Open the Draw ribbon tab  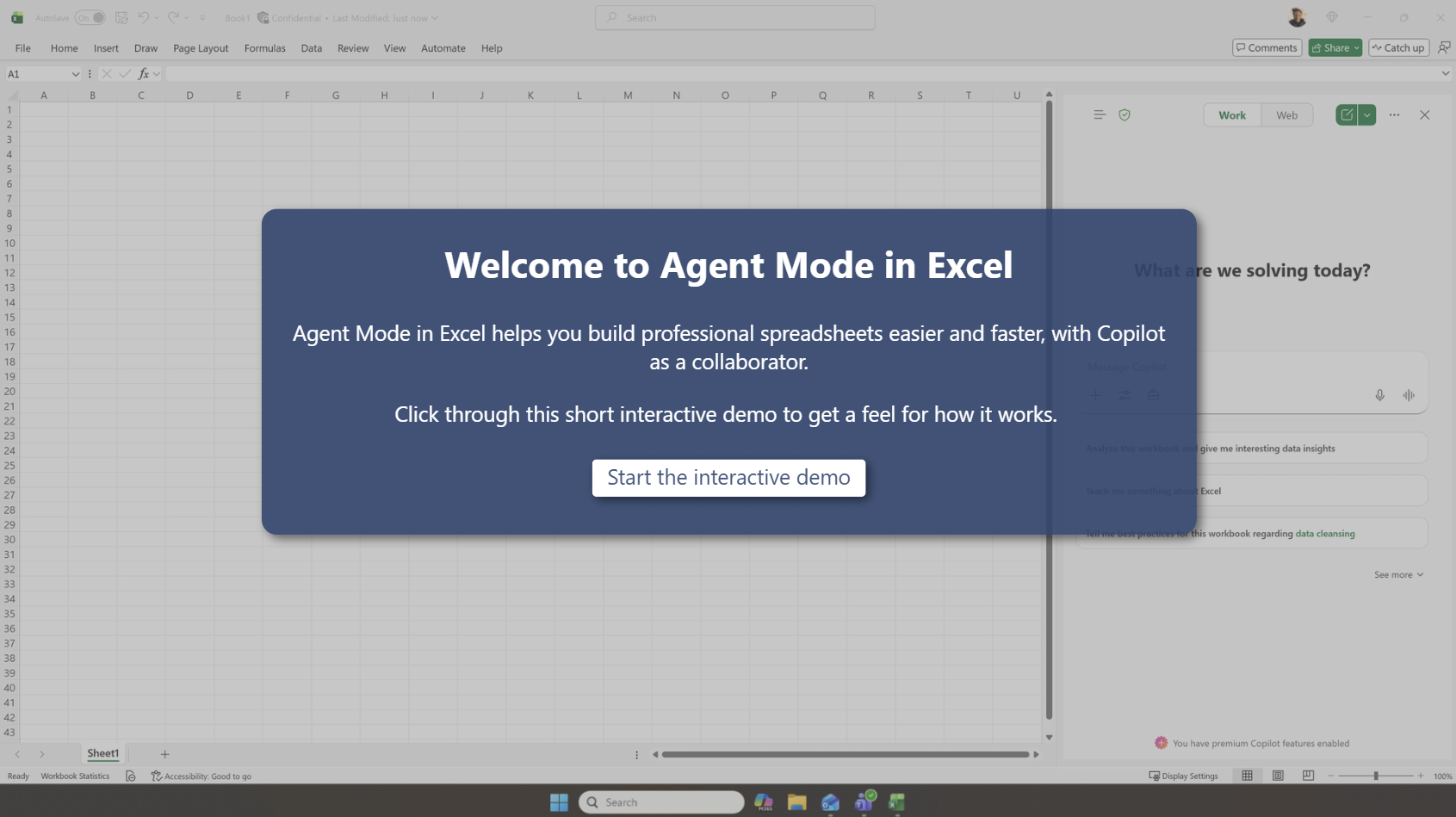click(146, 48)
